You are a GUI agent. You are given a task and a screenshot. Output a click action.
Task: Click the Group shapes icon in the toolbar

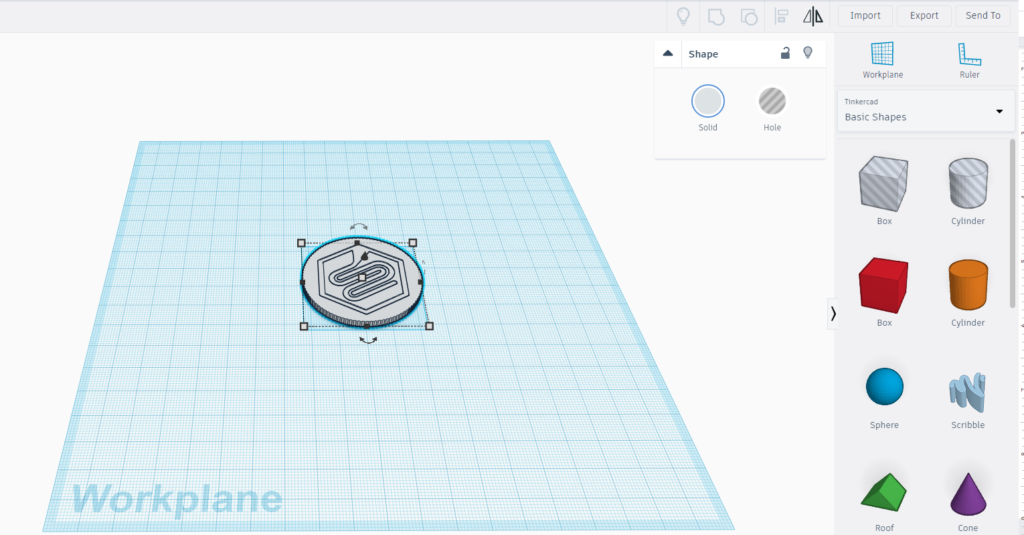[x=716, y=16]
